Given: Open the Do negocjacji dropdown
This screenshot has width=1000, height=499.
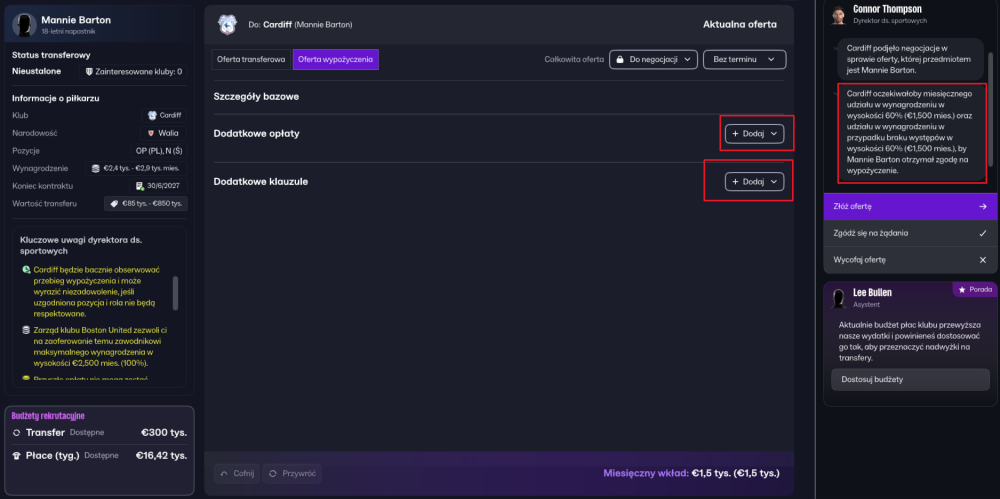Looking at the screenshot, I should pos(652,60).
